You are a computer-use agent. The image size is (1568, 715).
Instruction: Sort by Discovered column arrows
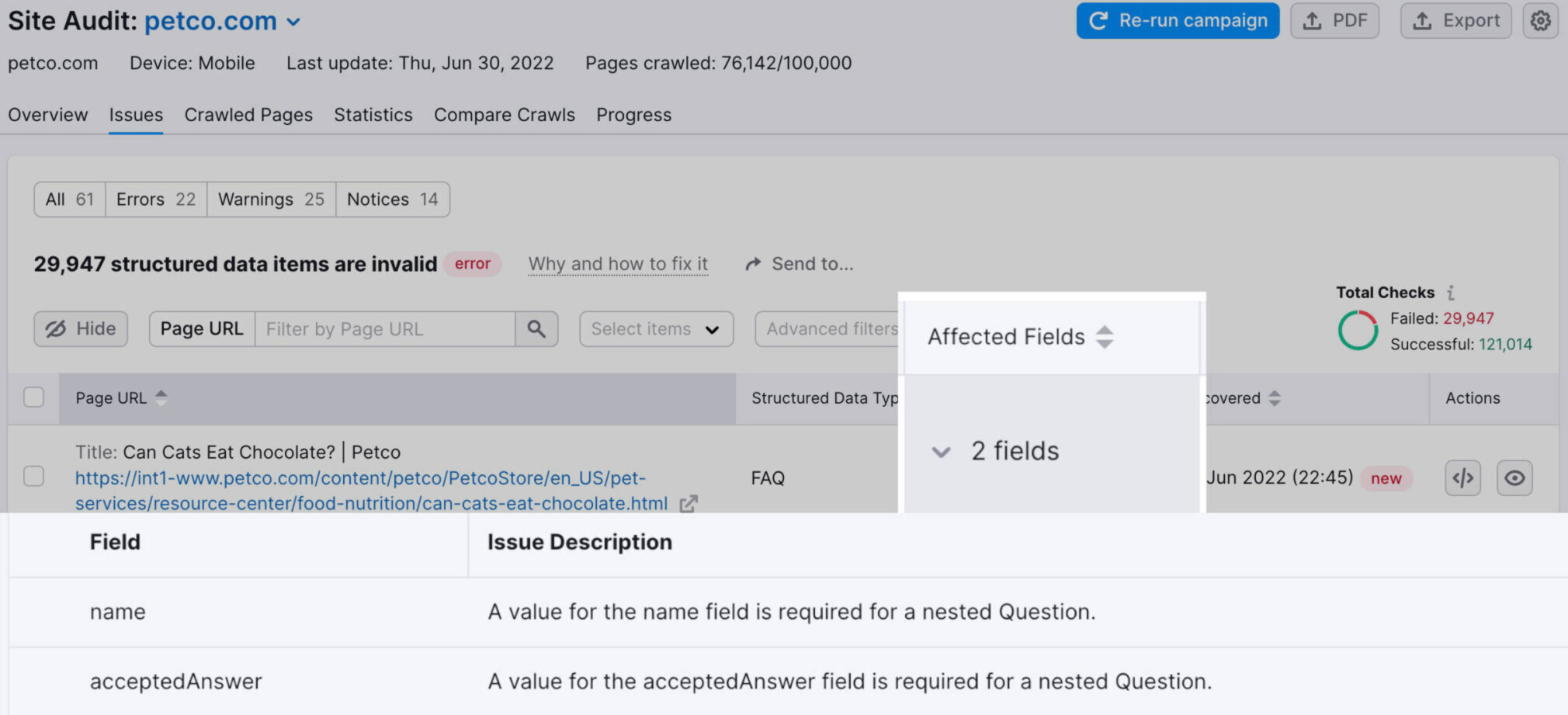click(1274, 398)
